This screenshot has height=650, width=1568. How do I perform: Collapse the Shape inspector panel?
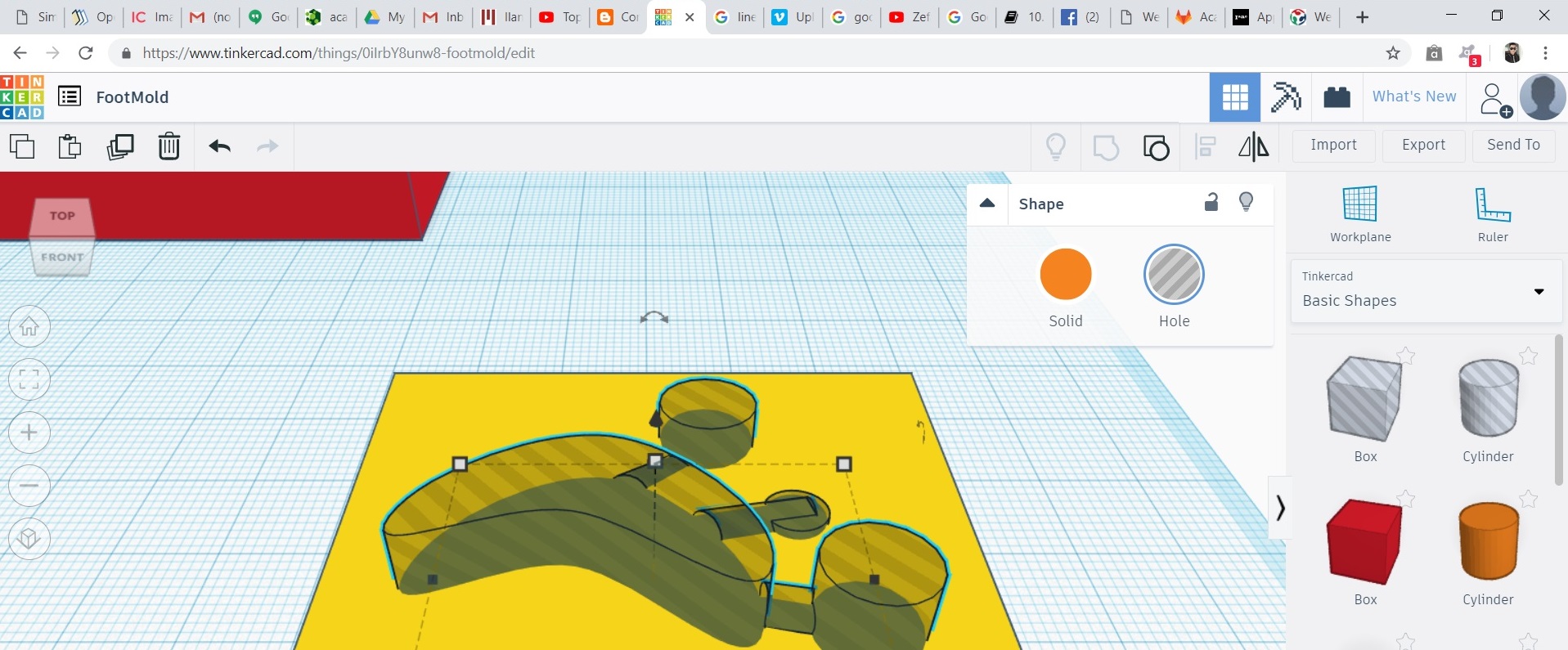point(987,204)
